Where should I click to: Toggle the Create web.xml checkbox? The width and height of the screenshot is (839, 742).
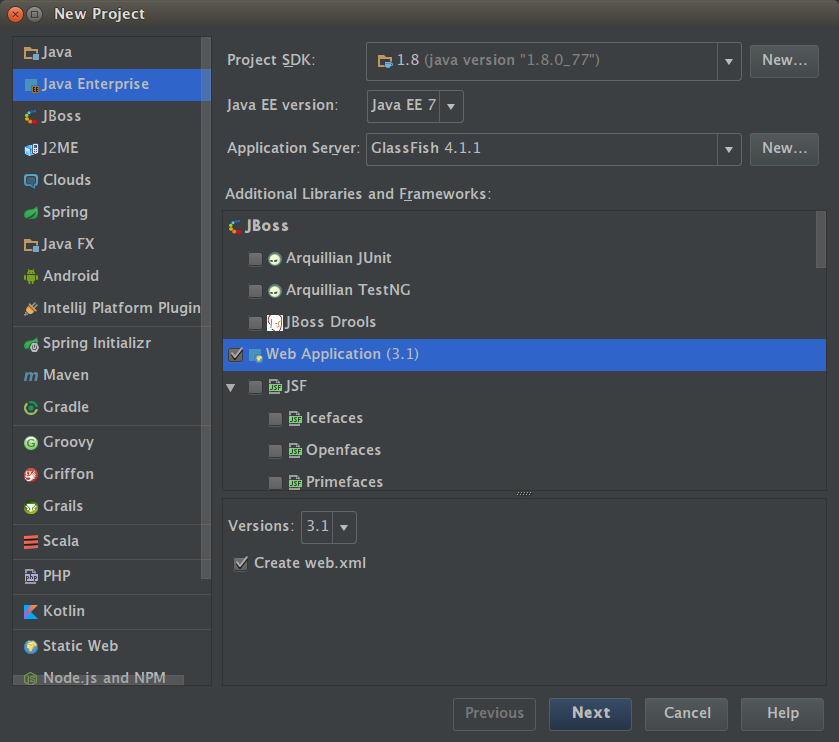pyautogui.click(x=241, y=563)
